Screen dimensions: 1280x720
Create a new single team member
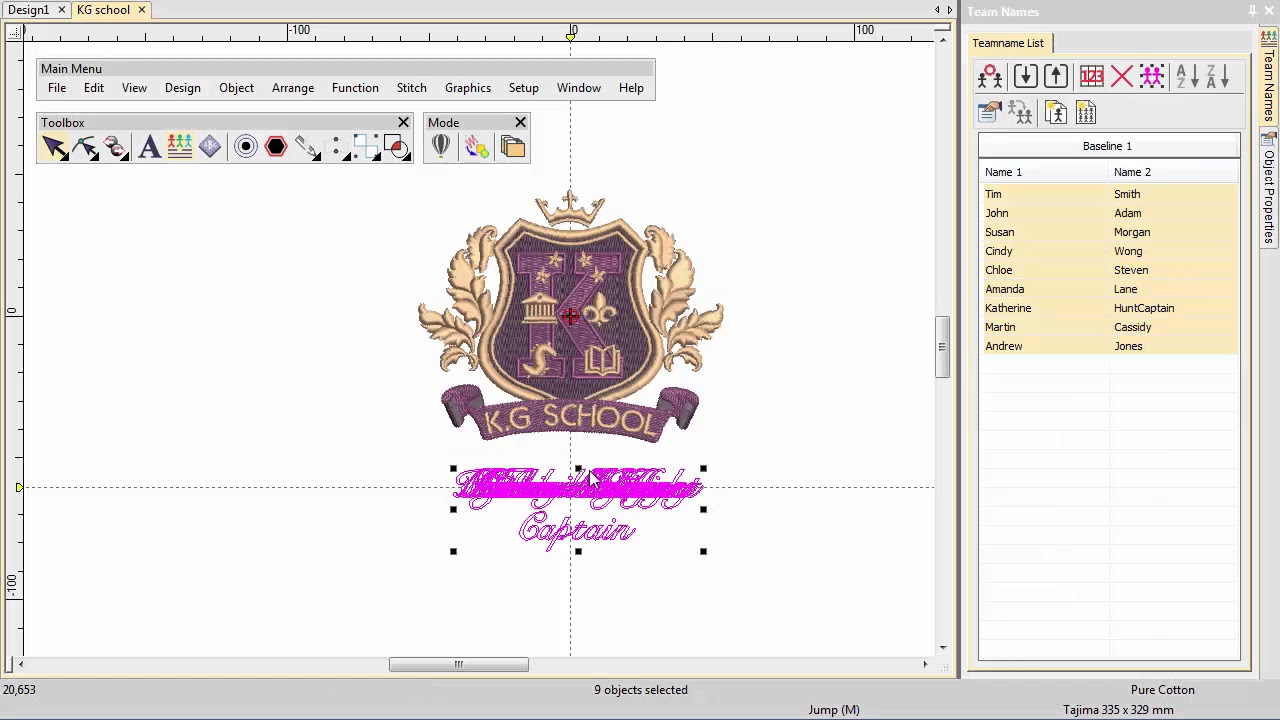coord(1056,112)
